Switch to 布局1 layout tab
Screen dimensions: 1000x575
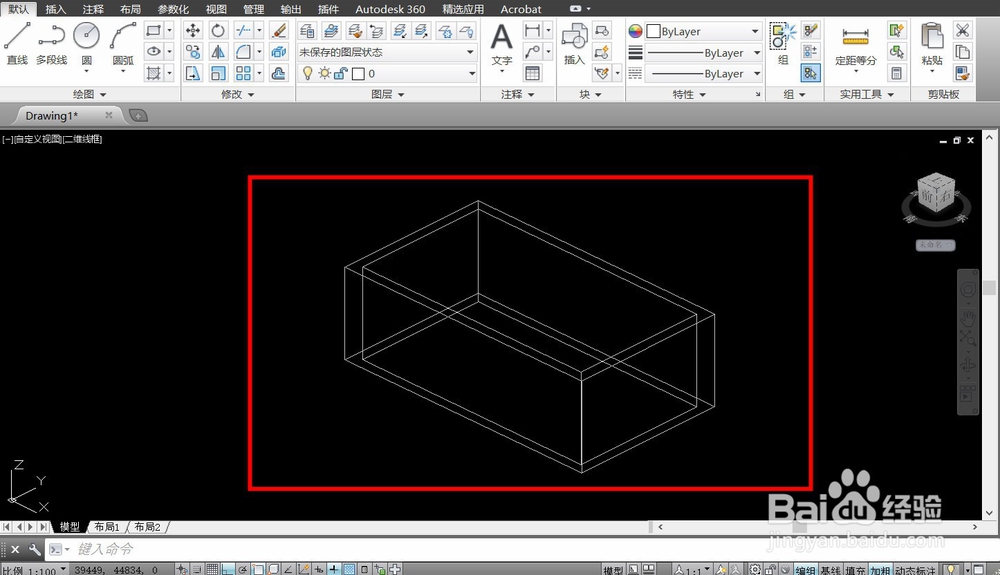tap(107, 527)
